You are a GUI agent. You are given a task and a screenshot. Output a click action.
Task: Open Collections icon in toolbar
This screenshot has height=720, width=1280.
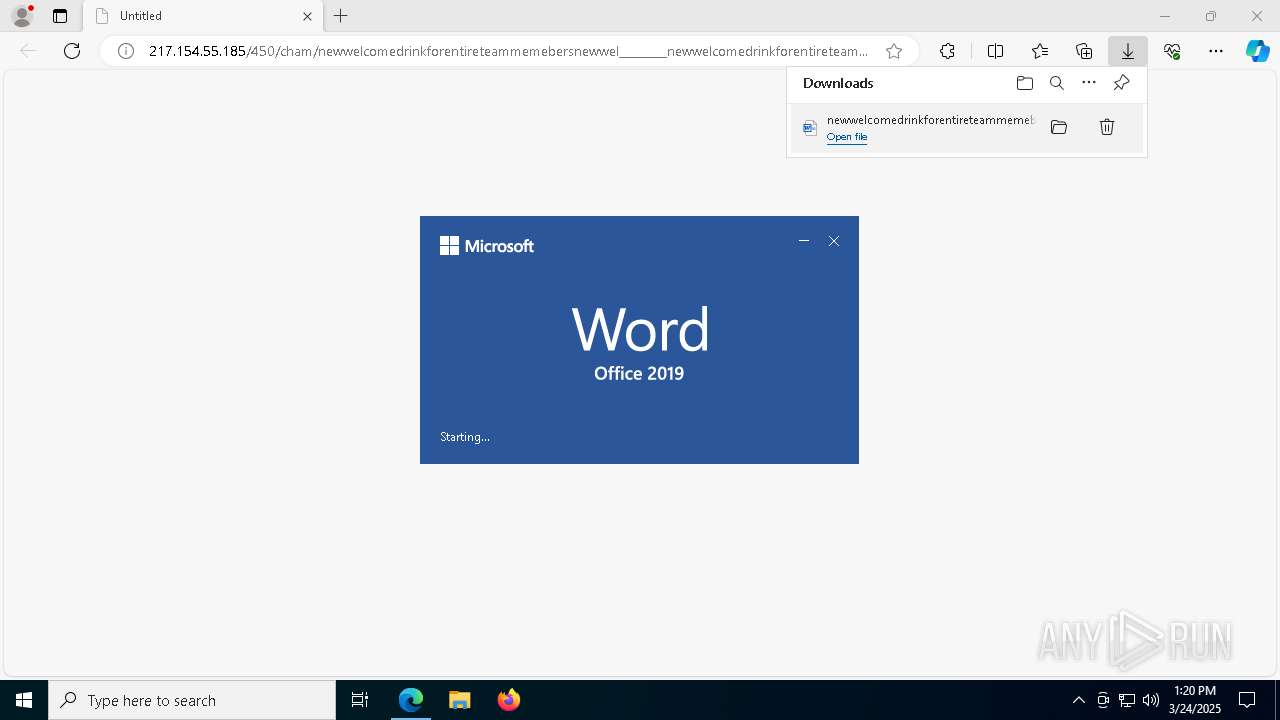point(1084,51)
